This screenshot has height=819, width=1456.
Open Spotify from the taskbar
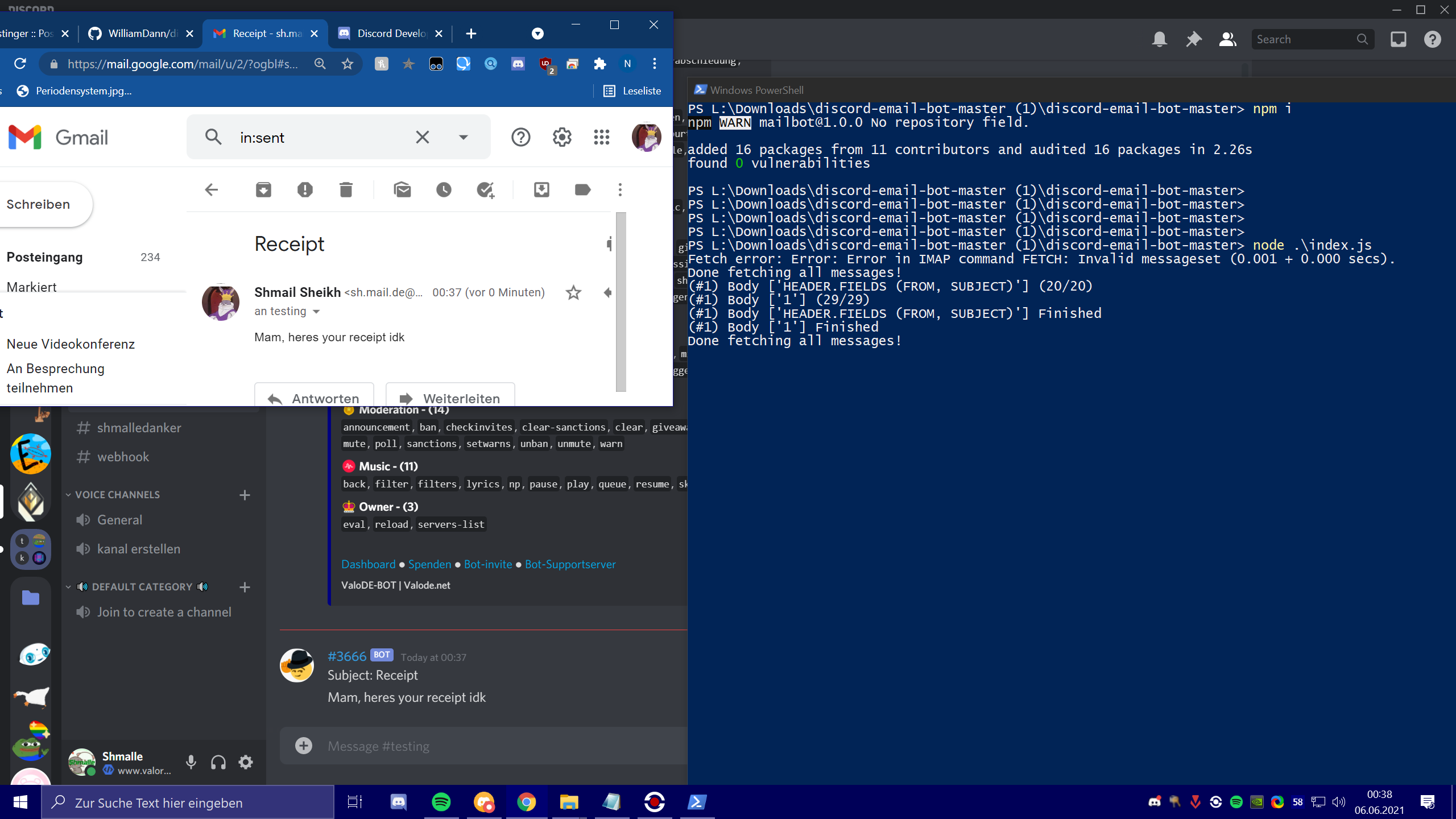[x=441, y=802]
